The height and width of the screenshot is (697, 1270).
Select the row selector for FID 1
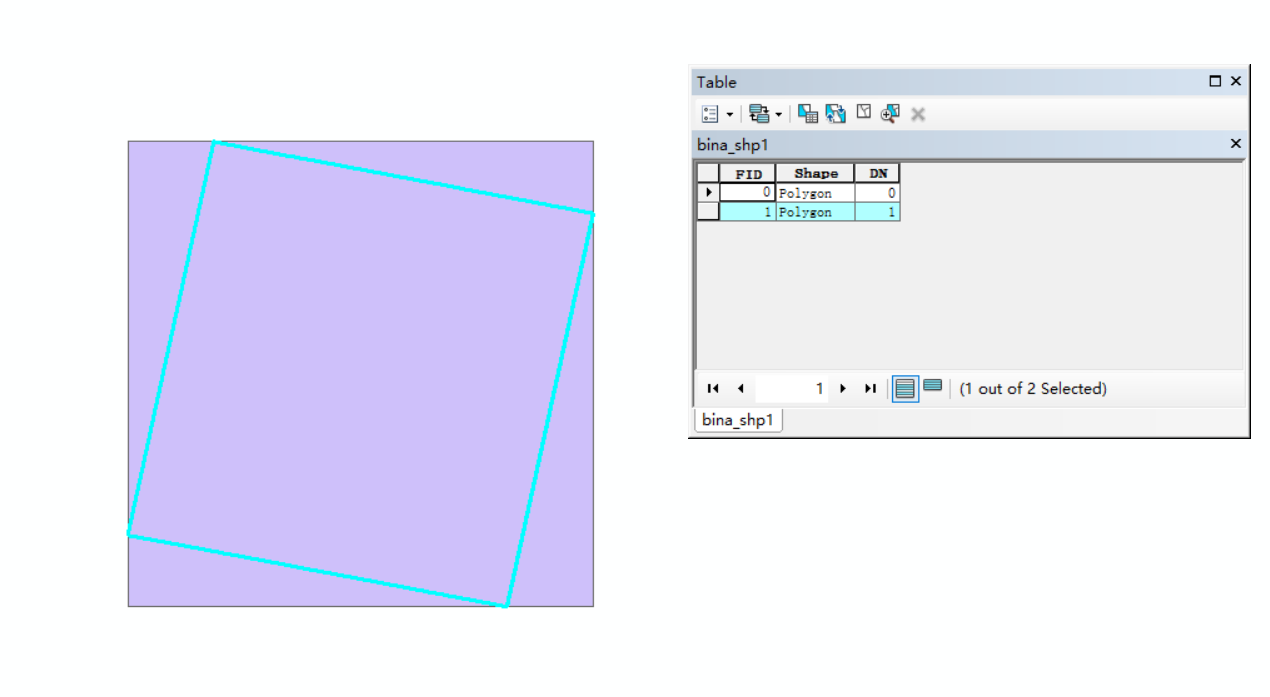[x=708, y=212]
